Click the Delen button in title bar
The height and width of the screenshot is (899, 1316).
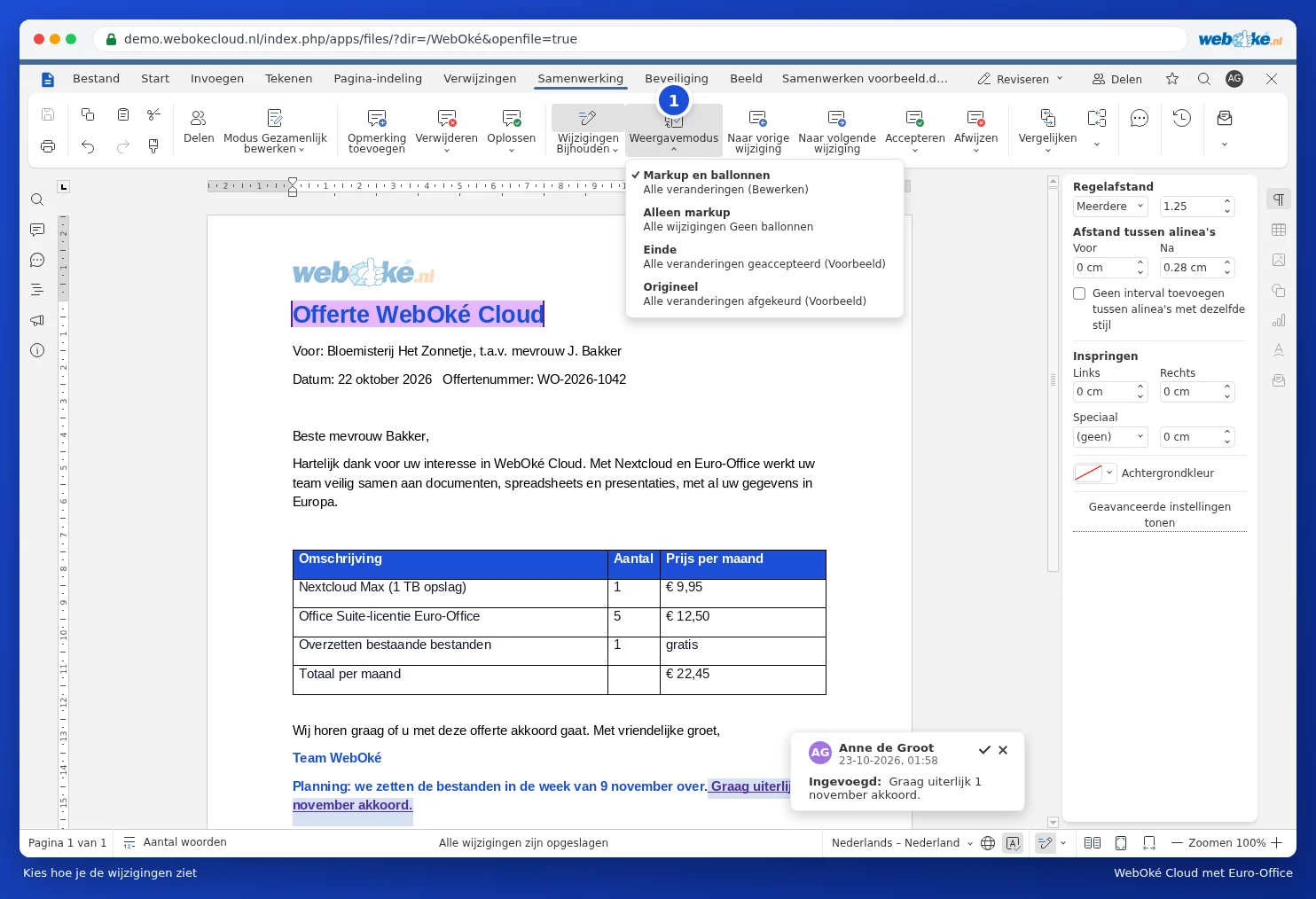click(1117, 79)
